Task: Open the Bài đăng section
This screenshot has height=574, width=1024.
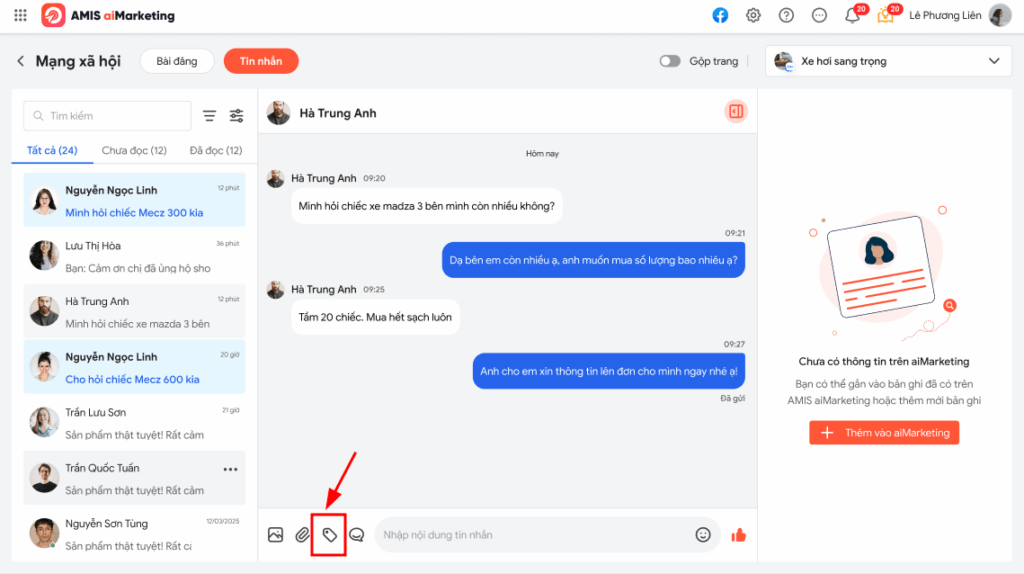Action: [x=177, y=61]
